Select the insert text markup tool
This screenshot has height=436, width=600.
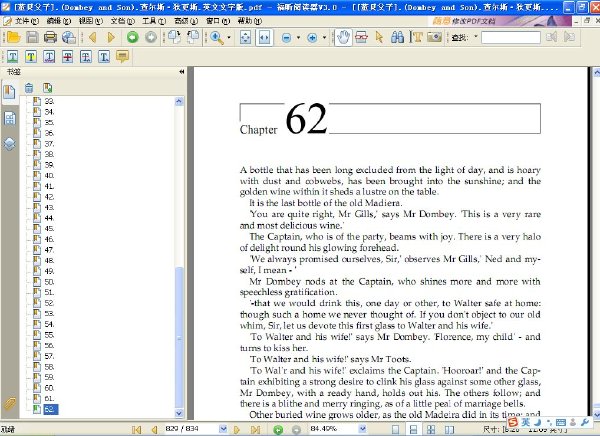pyautogui.click(x=104, y=57)
